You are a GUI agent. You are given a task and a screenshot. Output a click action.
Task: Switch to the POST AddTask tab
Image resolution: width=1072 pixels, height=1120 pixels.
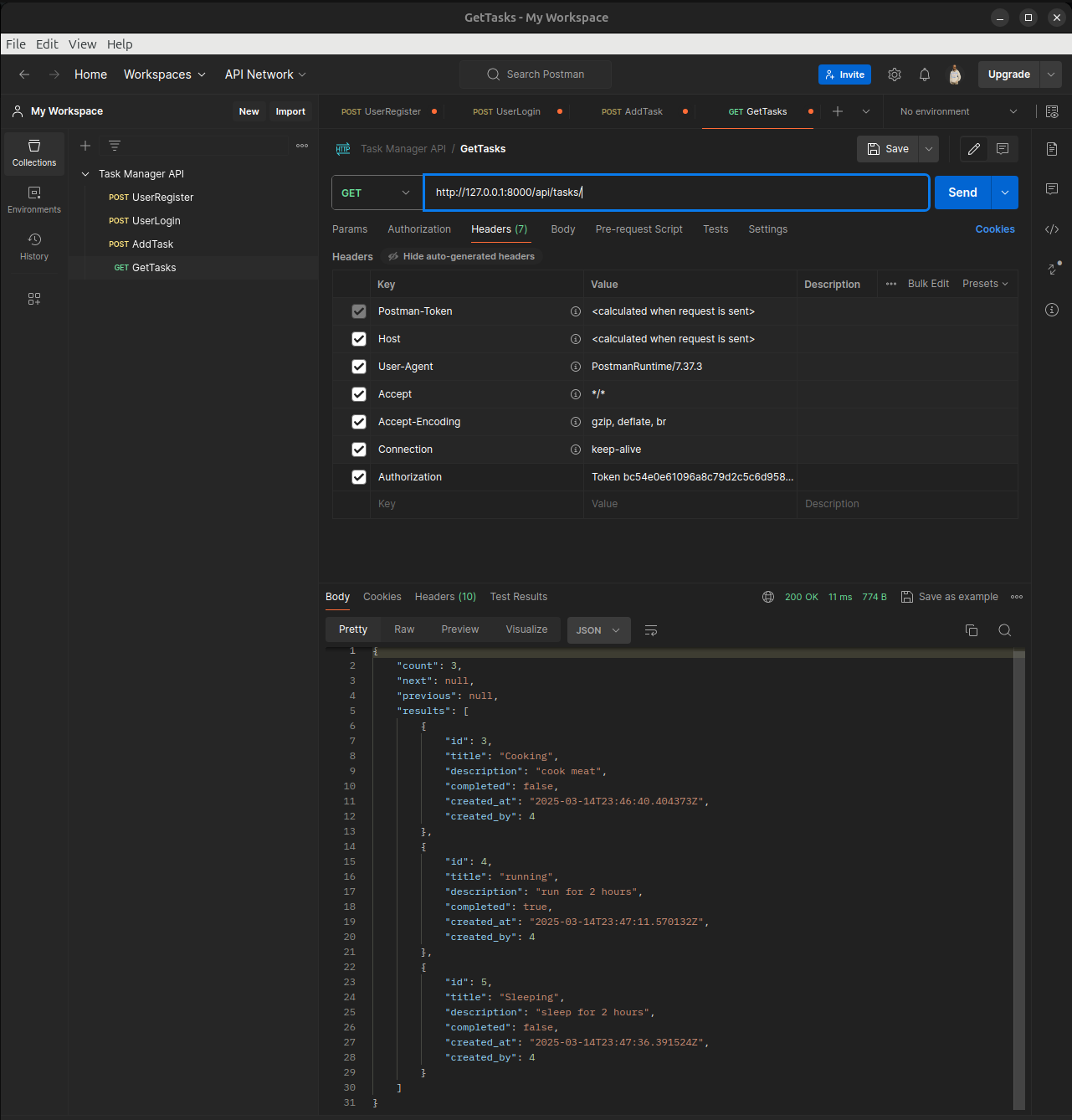(632, 111)
